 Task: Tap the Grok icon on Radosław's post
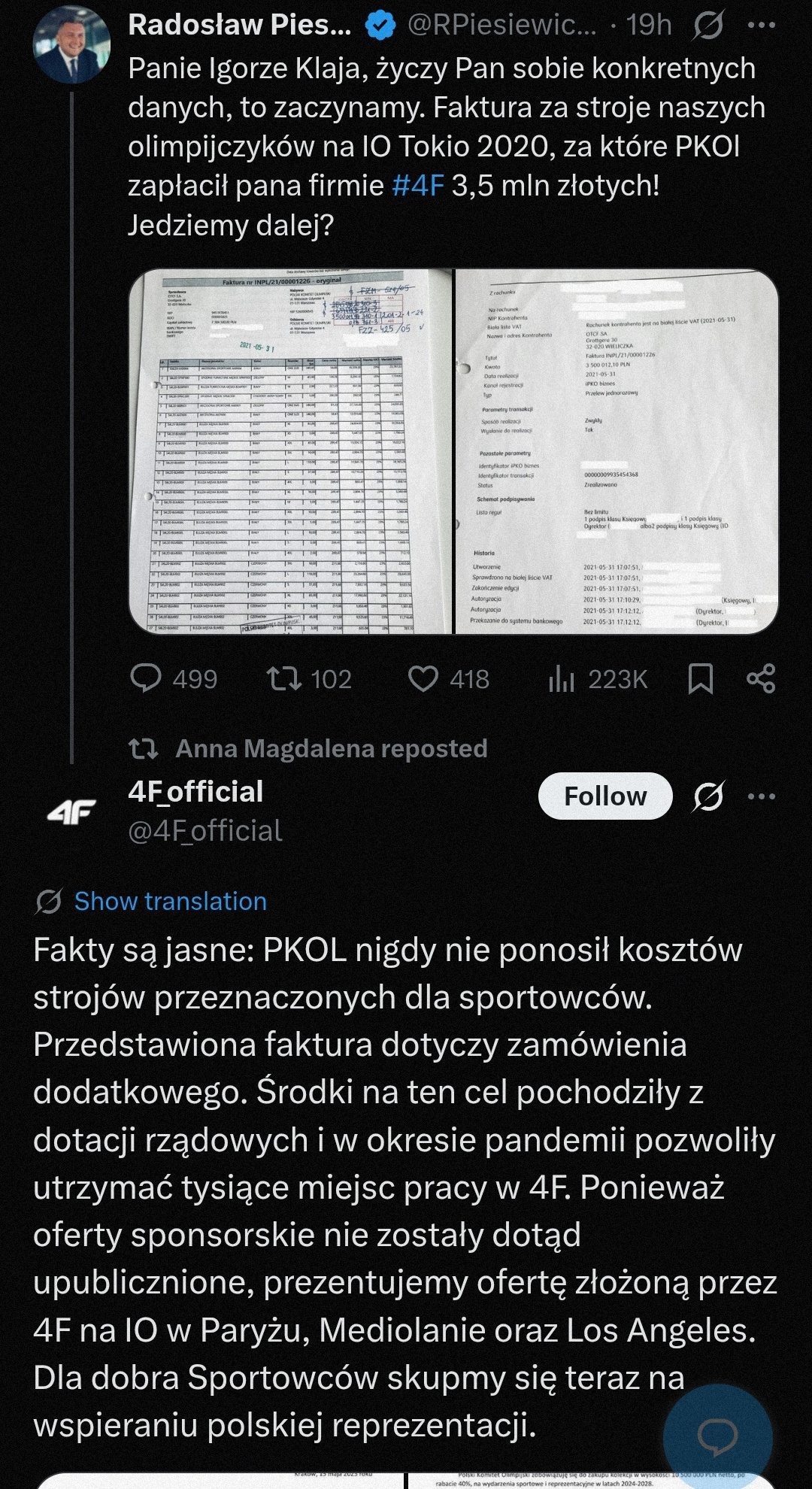coord(707,26)
